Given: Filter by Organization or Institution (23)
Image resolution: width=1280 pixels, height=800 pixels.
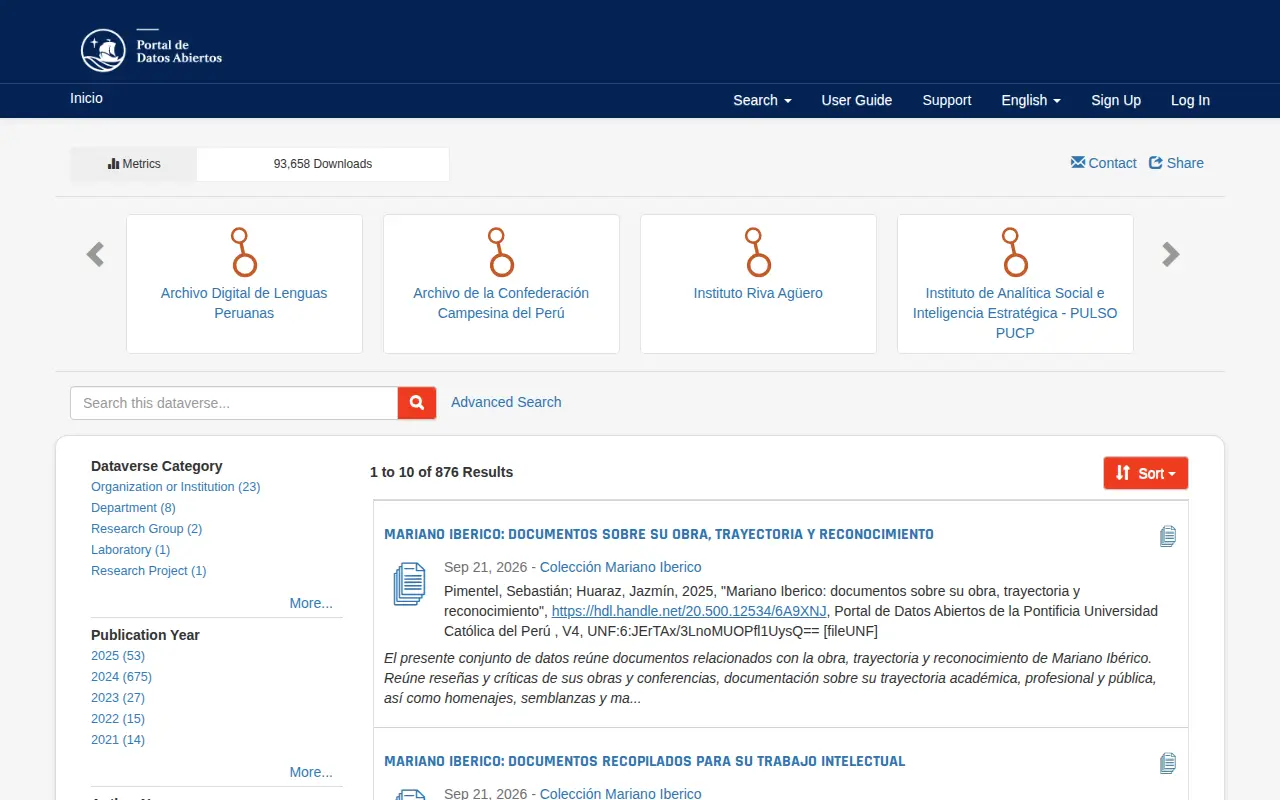Looking at the screenshot, I should pyautogui.click(x=176, y=487).
